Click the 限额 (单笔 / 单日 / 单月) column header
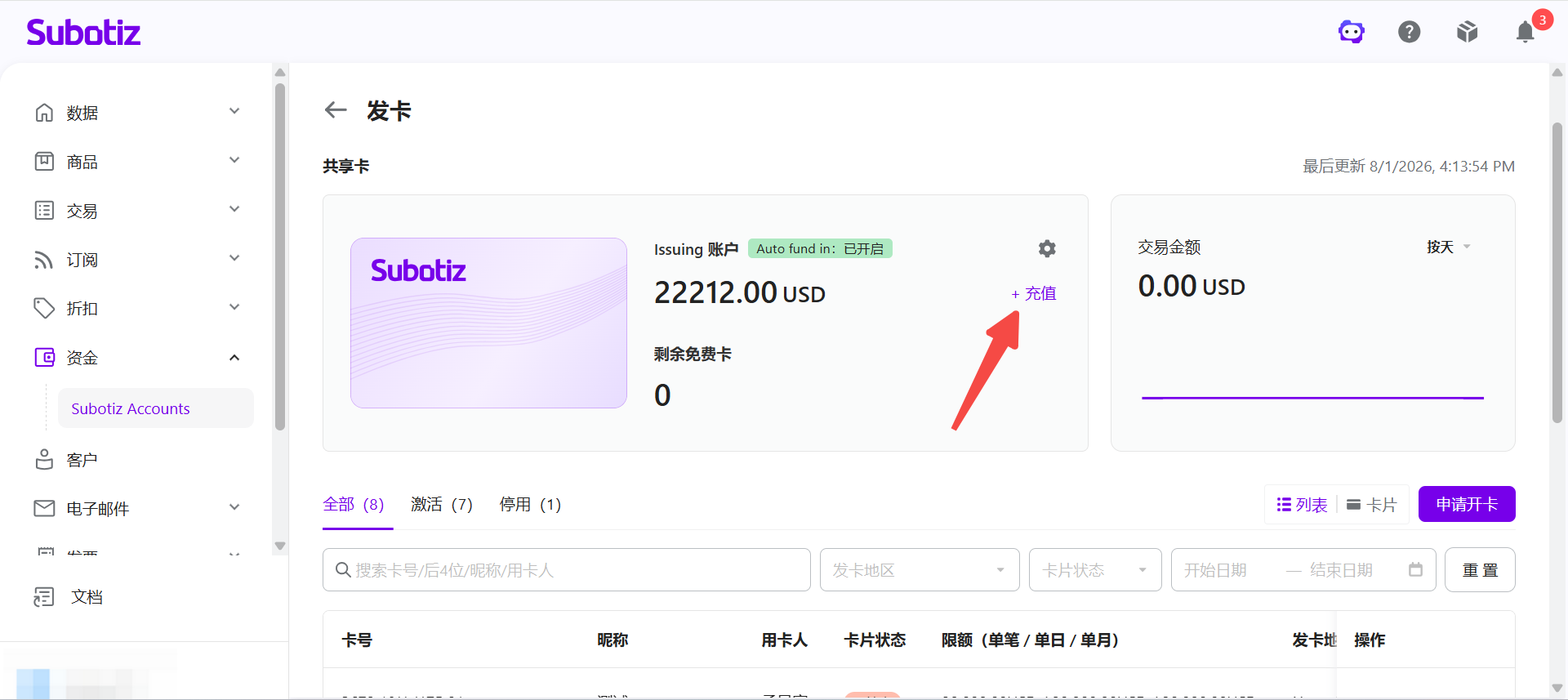Image resolution: width=1568 pixels, height=700 pixels. click(x=1031, y=640)
